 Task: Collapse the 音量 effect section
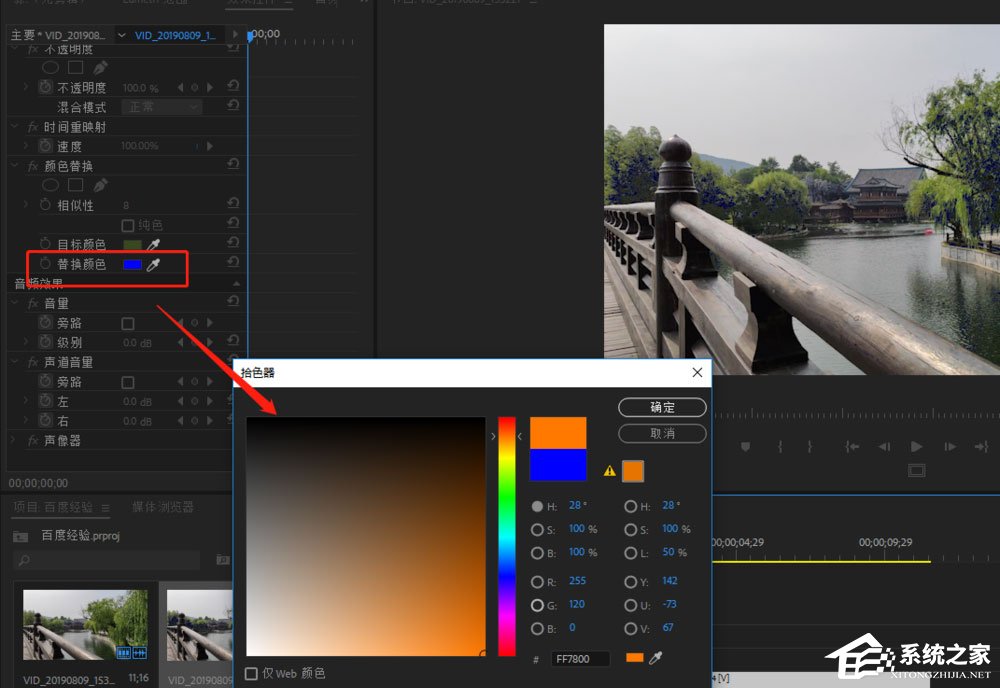(x=15, y=303)
